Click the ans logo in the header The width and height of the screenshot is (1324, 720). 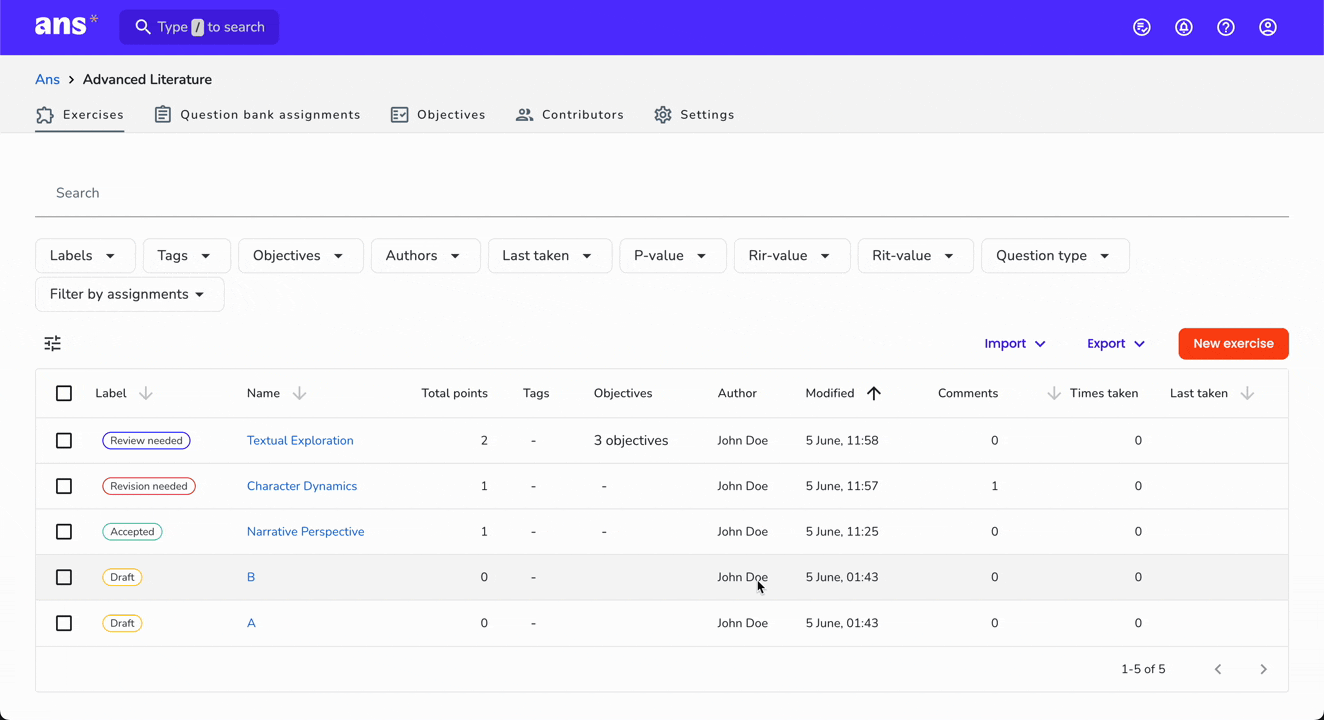[66, 26]
